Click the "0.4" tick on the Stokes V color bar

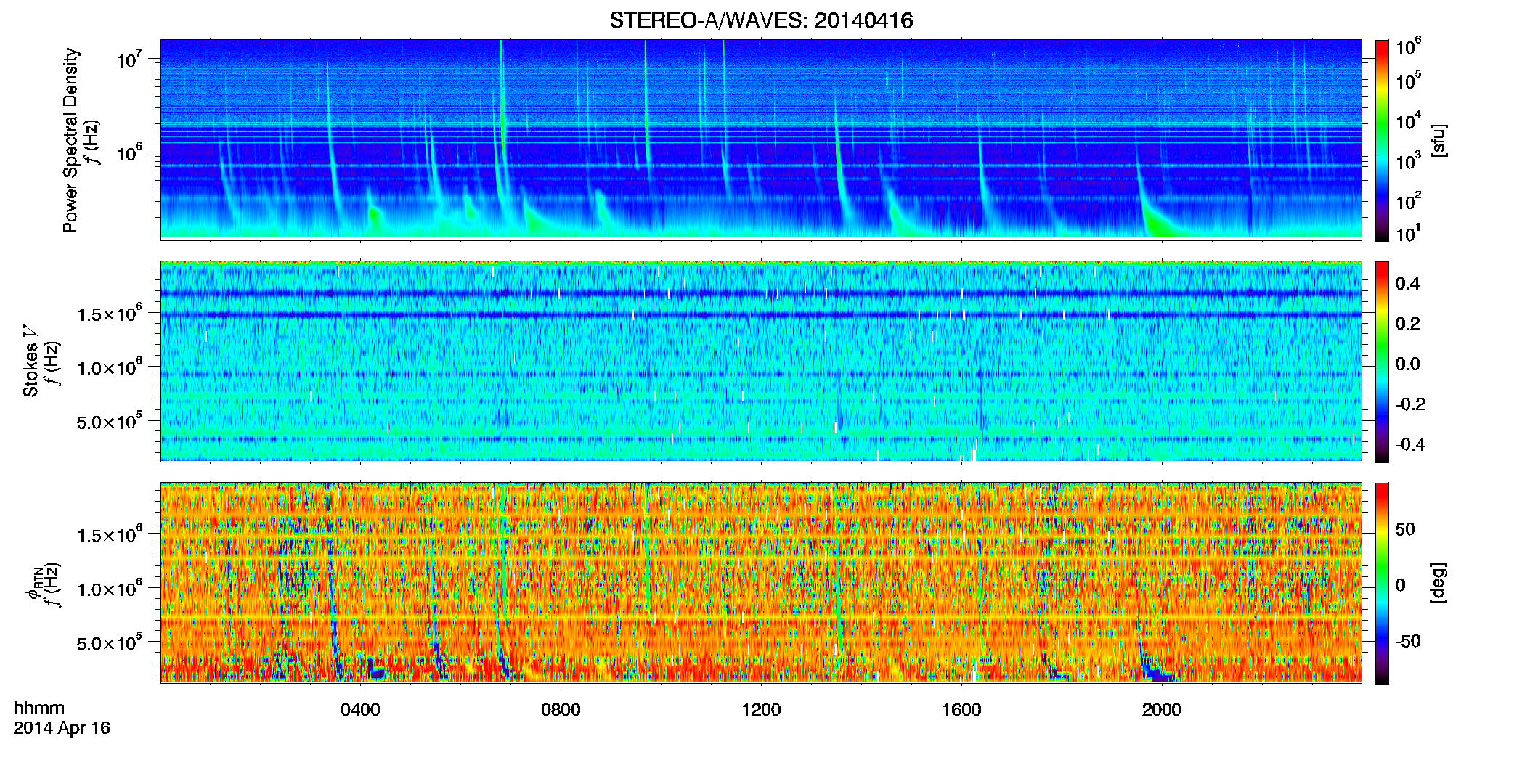1407,284
